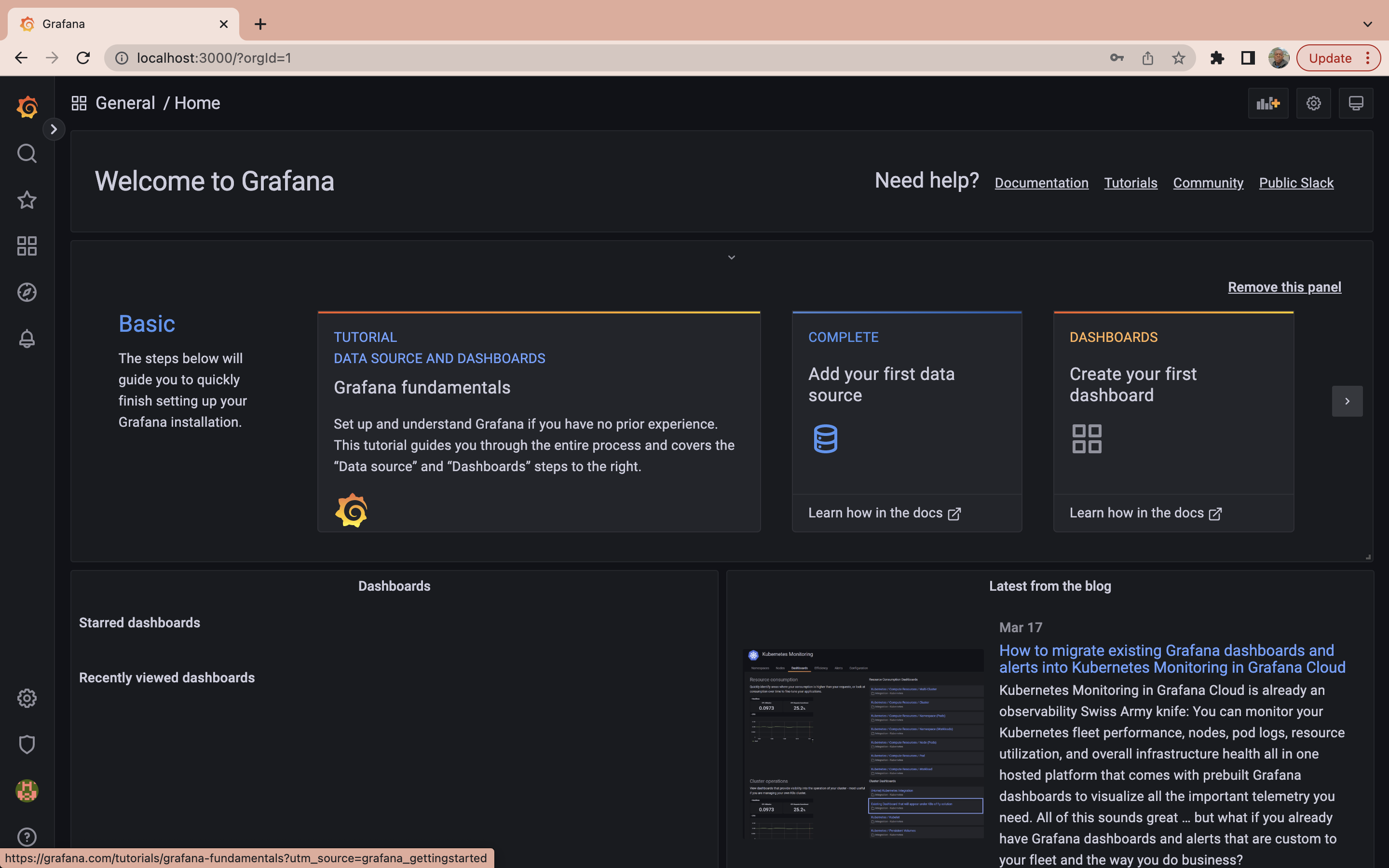Click the General breadcrumb folder
The width and height of the screenshot is (1389, 868).
click(x=125, y=103)
